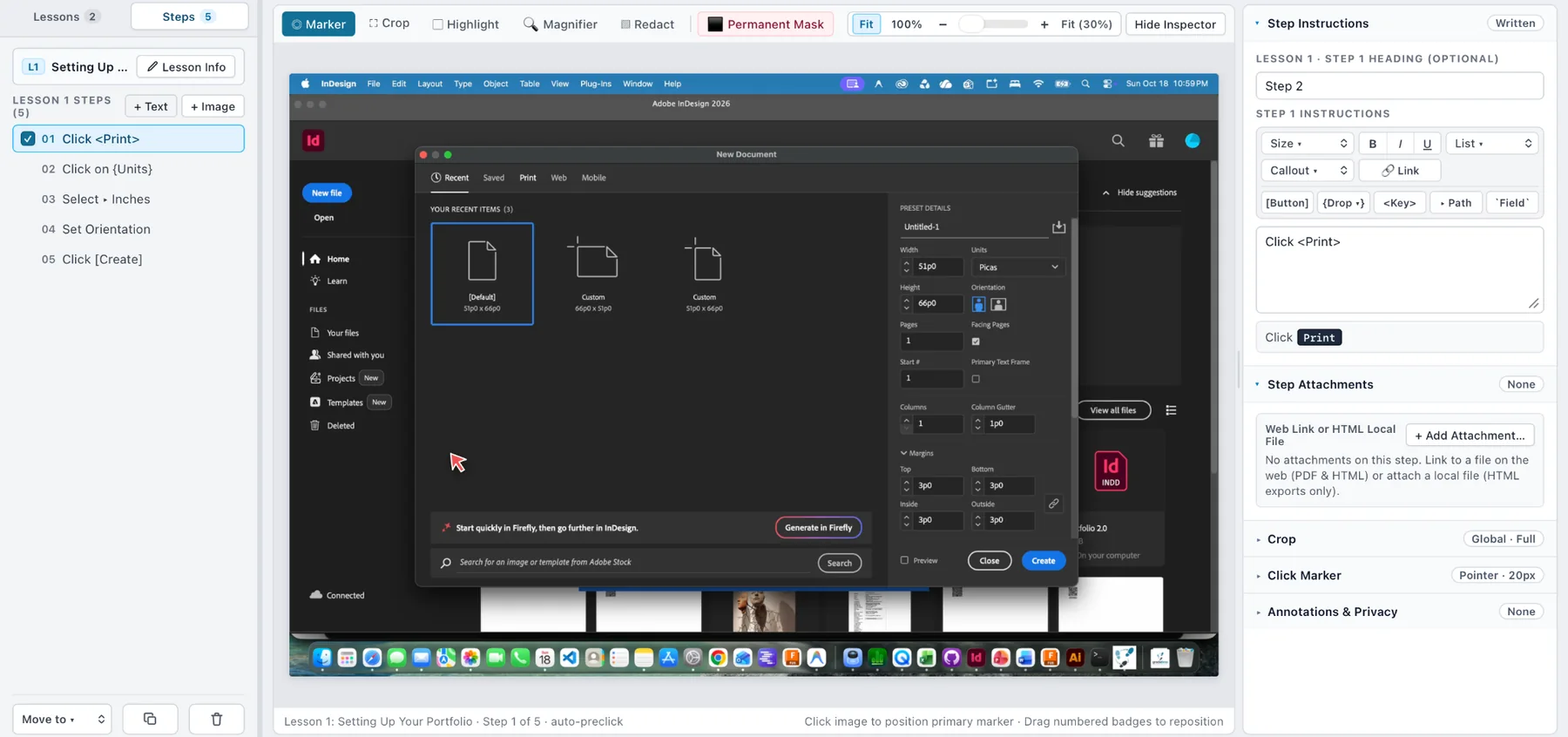Screen dimensions: 1568x737
Task: Click the instructions text area with Click <Print>
Action: pyautogui.click(x=1399, y=269)
